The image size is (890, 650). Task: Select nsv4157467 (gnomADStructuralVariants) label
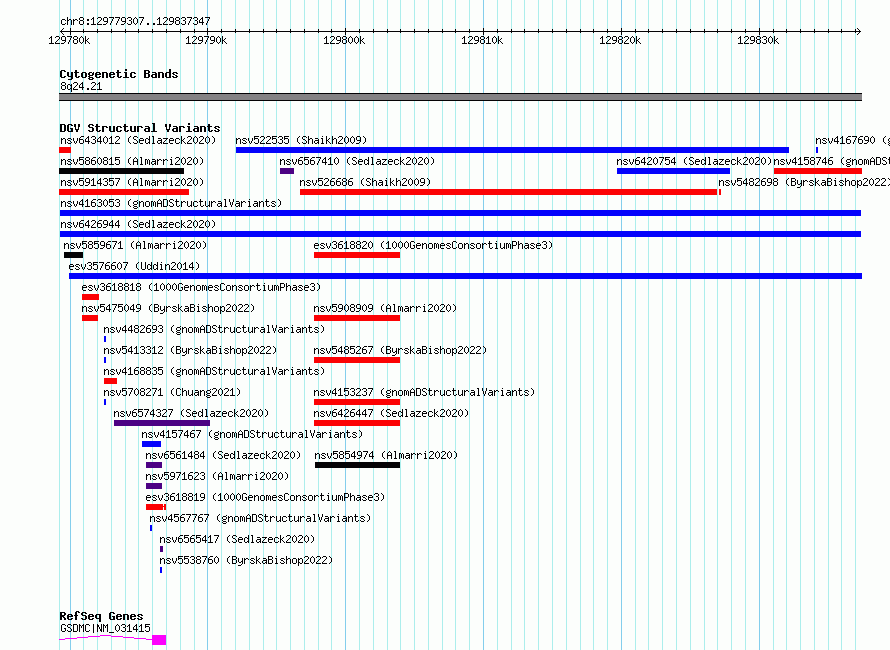click(x=252, y=434)
